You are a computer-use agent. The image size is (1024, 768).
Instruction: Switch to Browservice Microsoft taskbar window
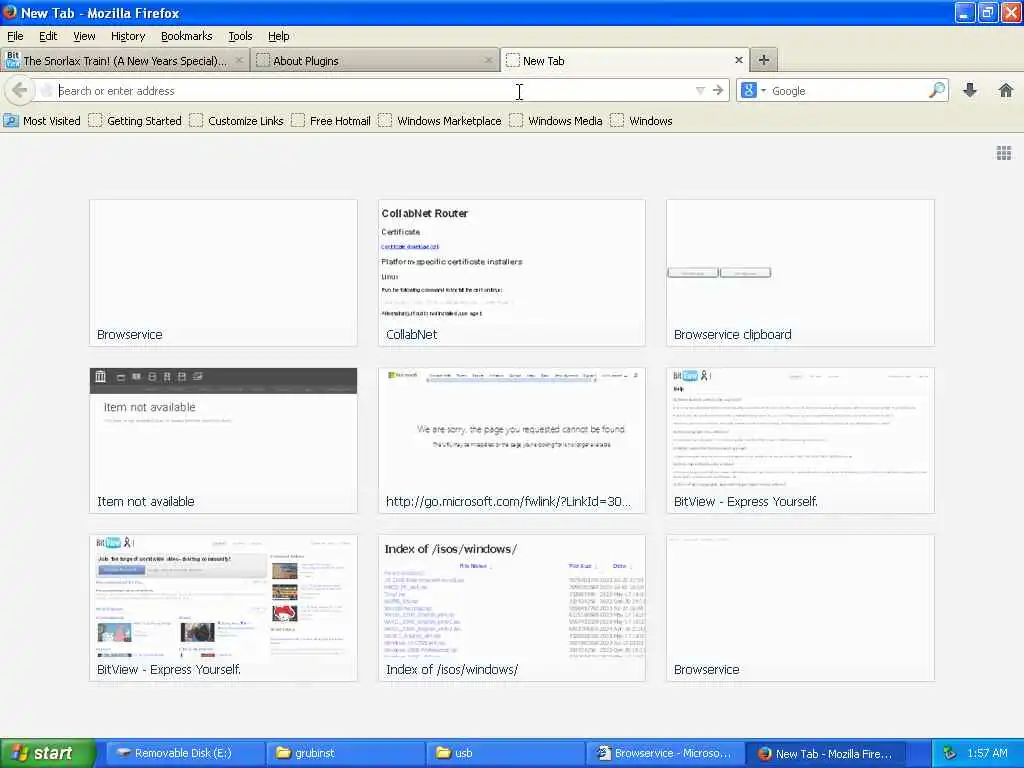(x=665, y=753)
